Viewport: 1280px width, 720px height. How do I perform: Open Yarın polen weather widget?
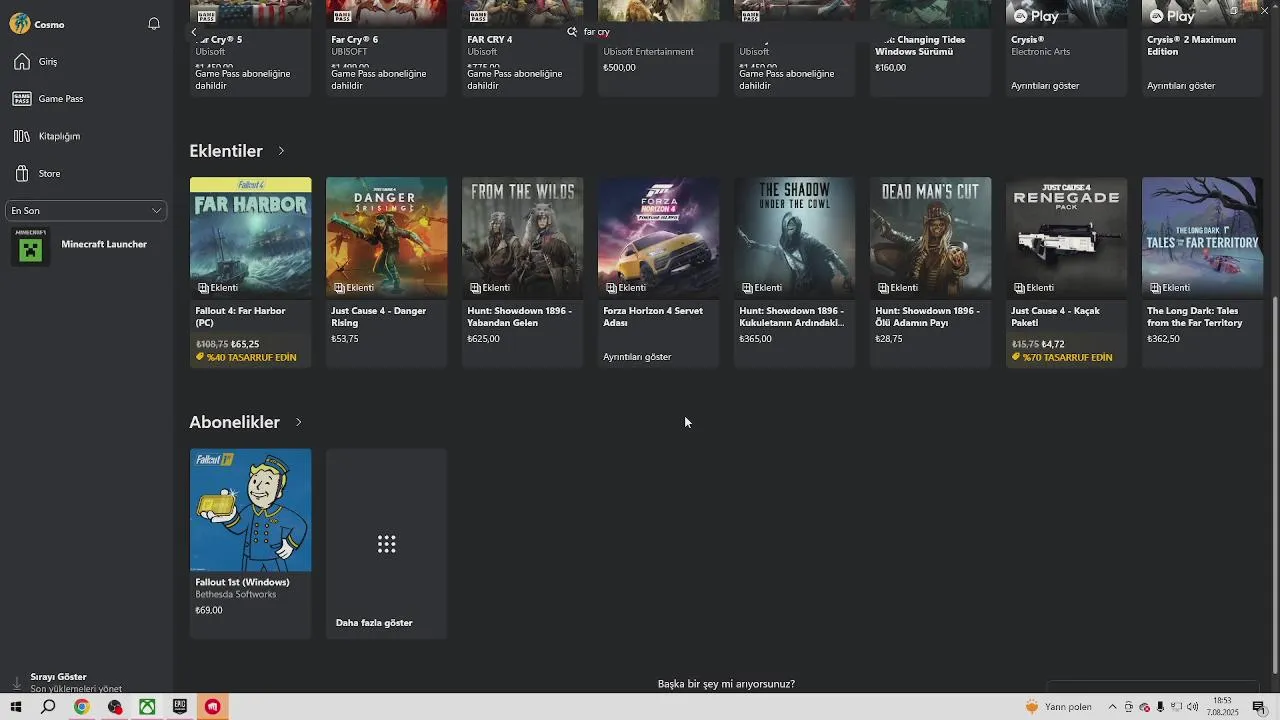point(1058,707)
